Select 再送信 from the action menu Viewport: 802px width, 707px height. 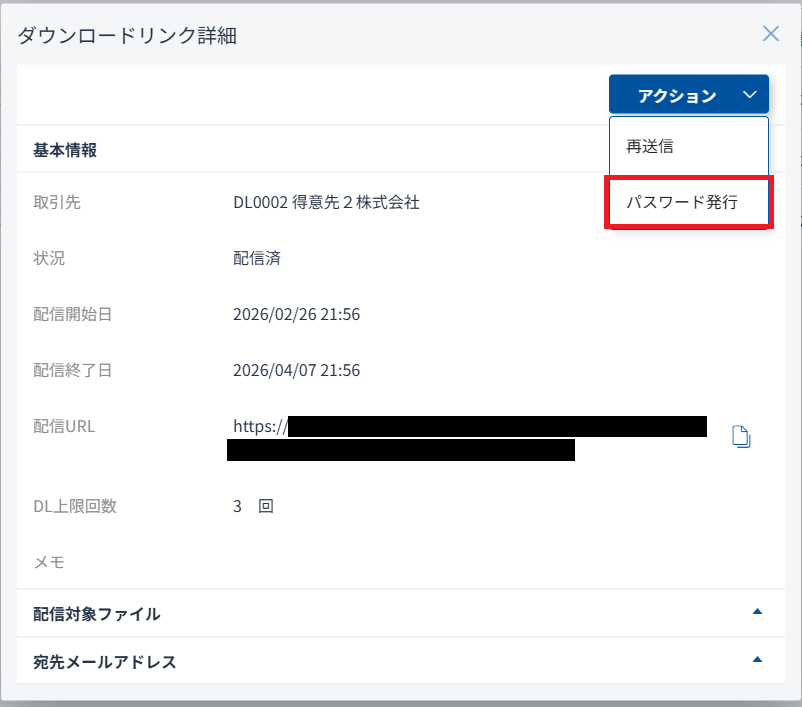point(650,146)
